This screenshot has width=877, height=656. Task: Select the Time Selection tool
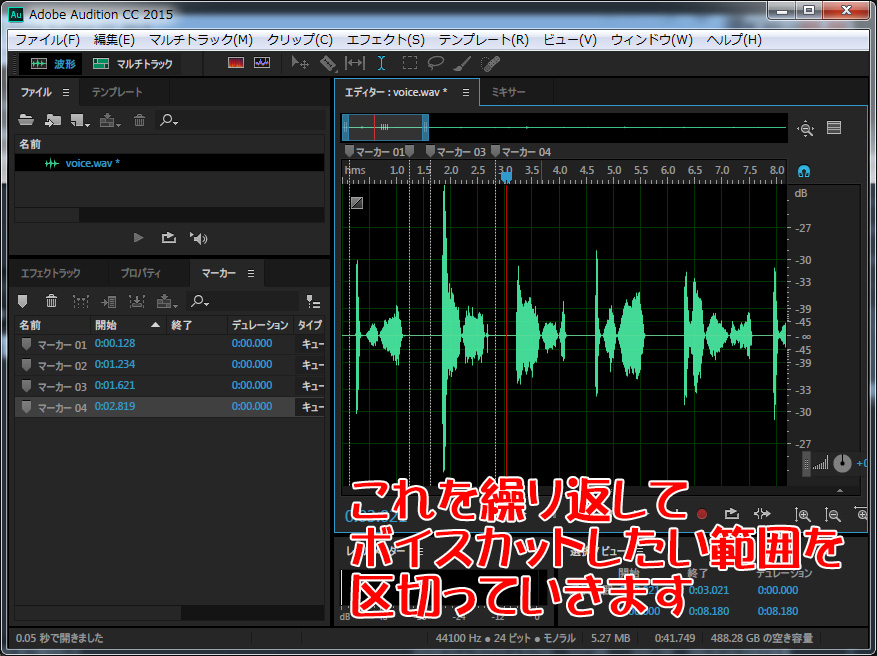[381, 63]
